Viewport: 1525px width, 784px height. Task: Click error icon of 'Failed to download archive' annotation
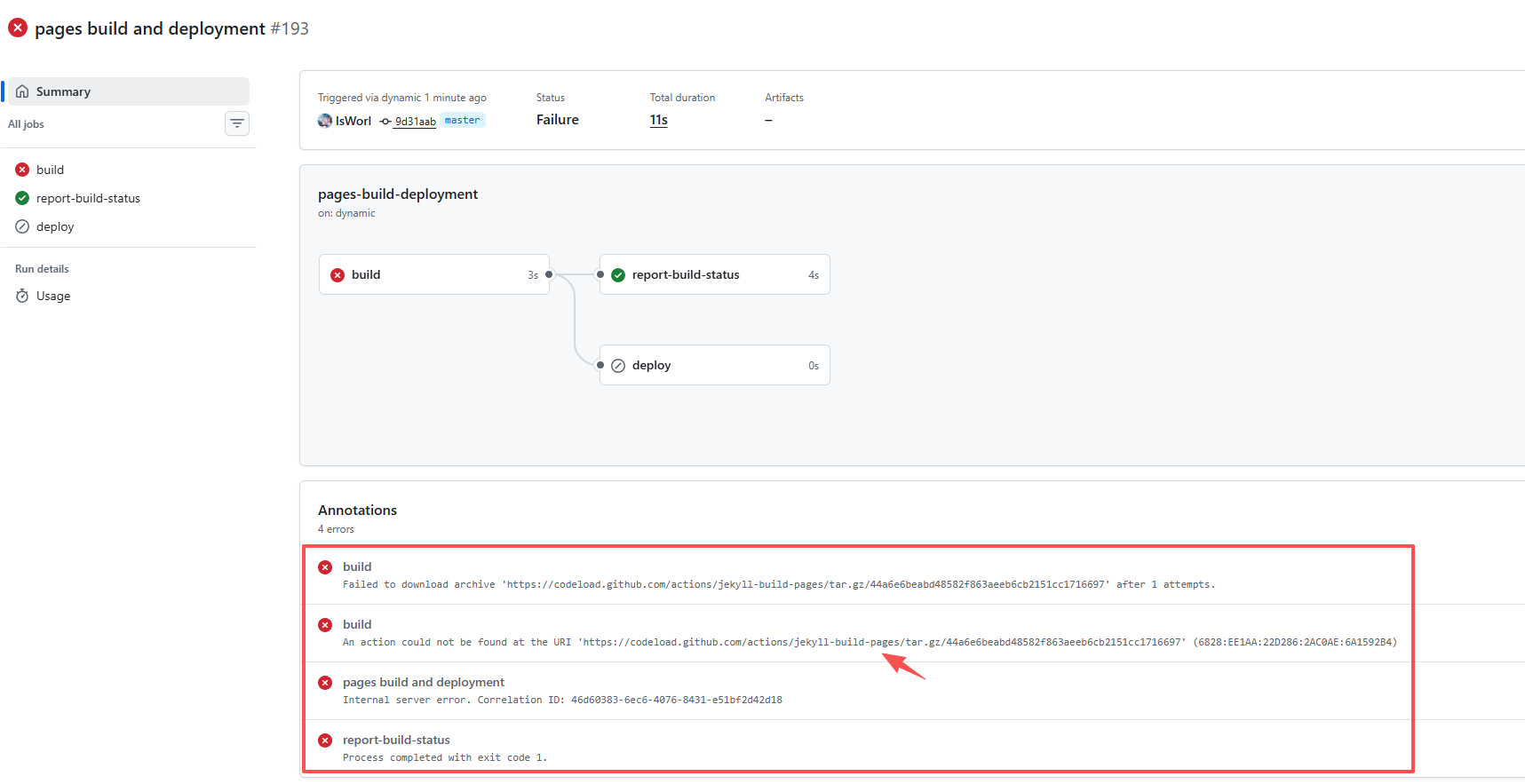325,567
